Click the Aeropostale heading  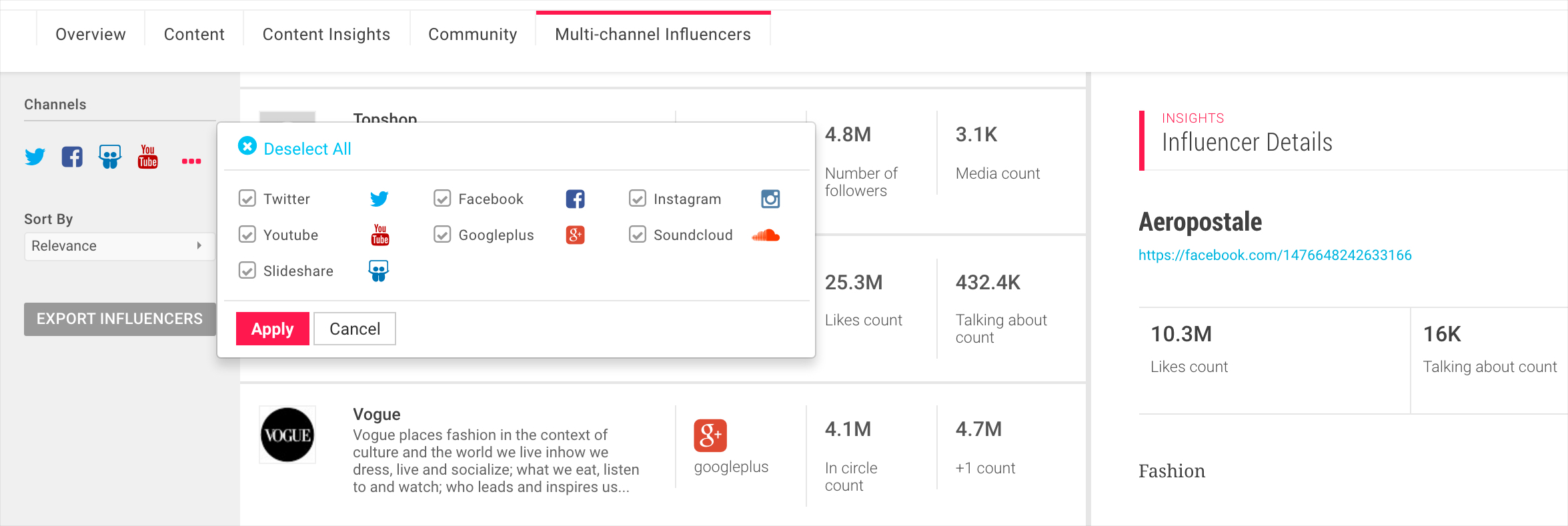point(1201,222)
